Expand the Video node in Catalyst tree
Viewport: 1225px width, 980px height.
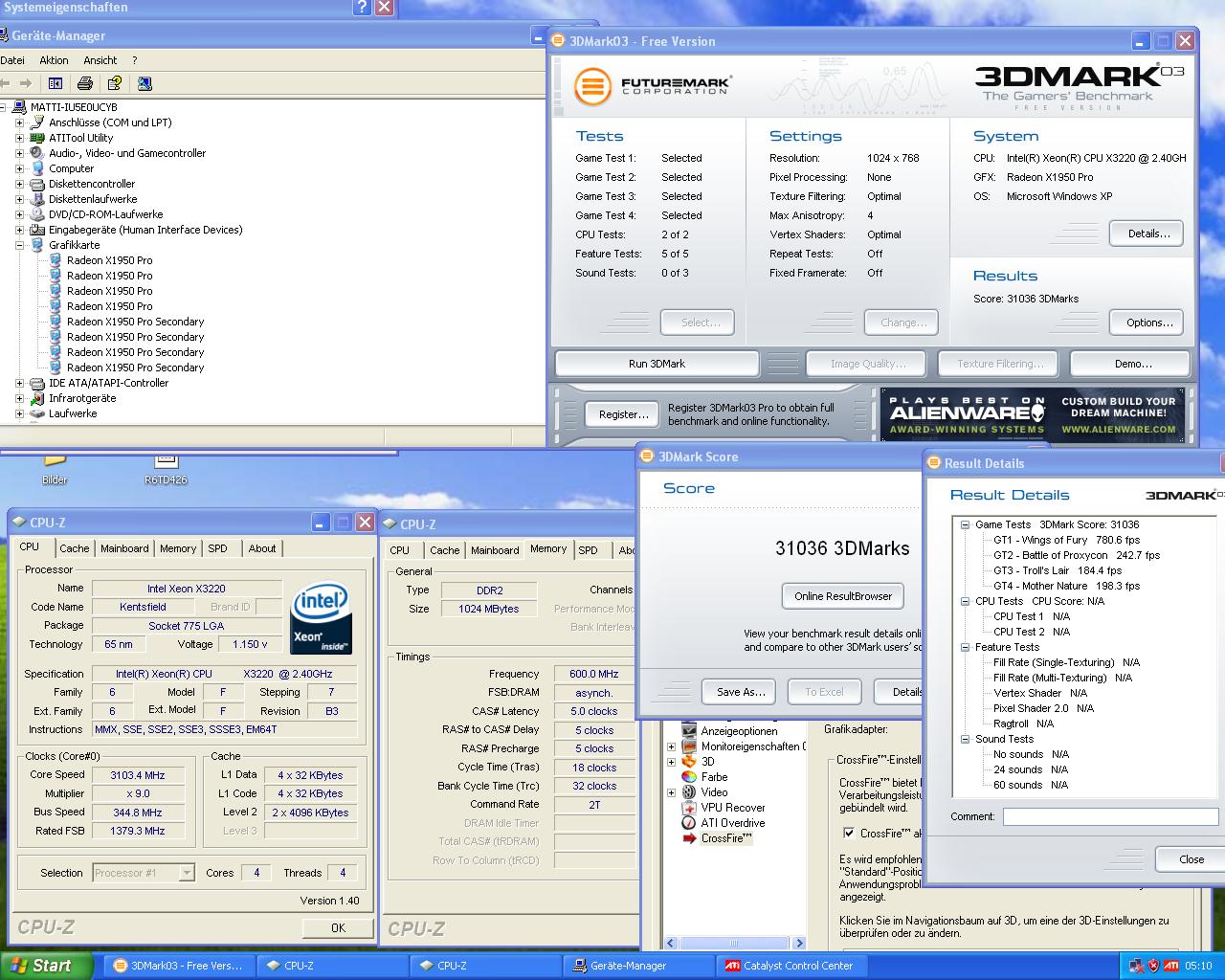(671, 792)
